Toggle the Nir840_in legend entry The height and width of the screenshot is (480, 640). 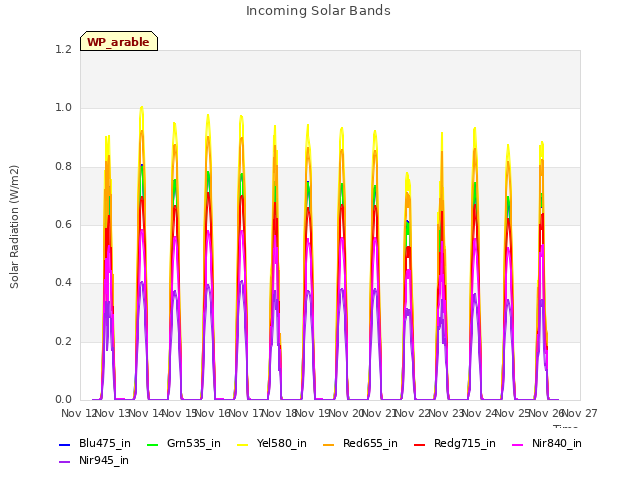coord(547,444)
